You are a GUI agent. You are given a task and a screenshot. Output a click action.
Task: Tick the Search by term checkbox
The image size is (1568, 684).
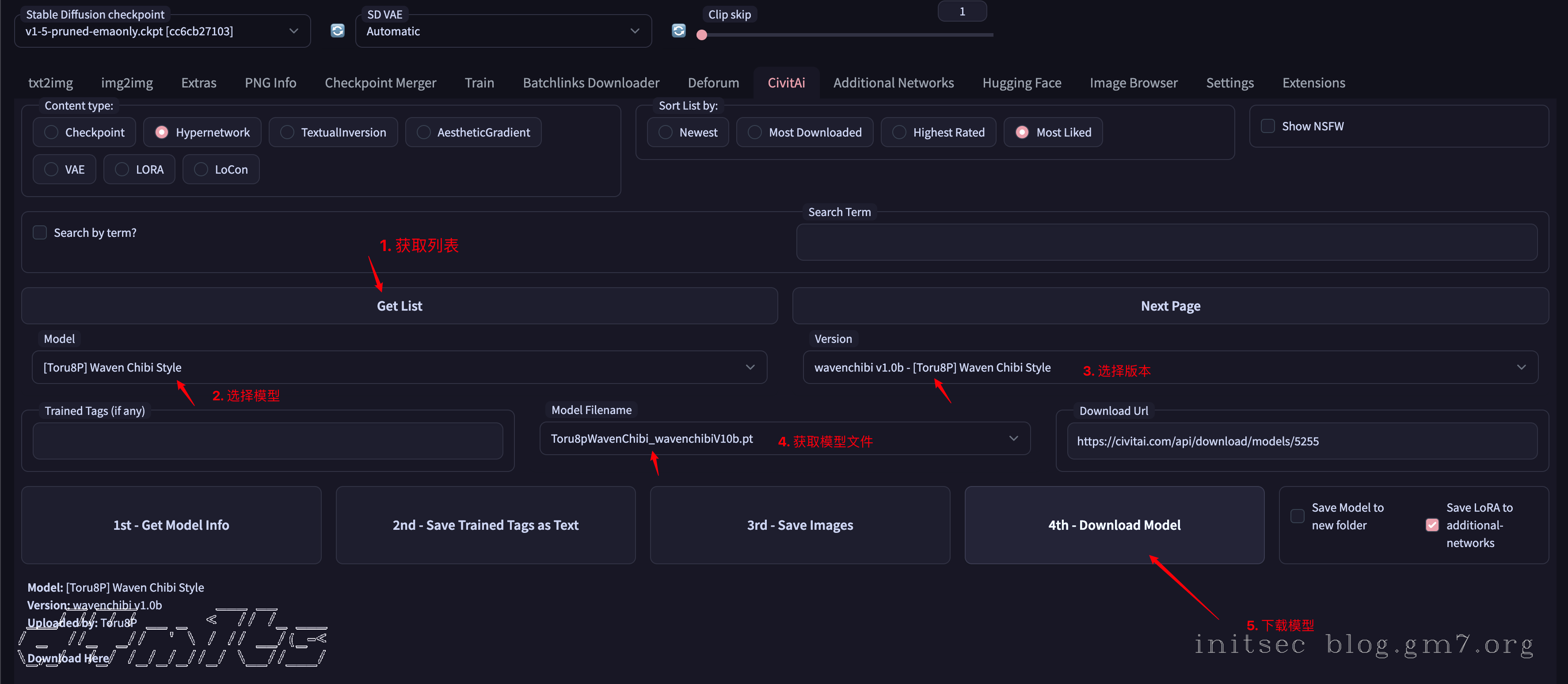pyautogui.click(x=40, y=232)
